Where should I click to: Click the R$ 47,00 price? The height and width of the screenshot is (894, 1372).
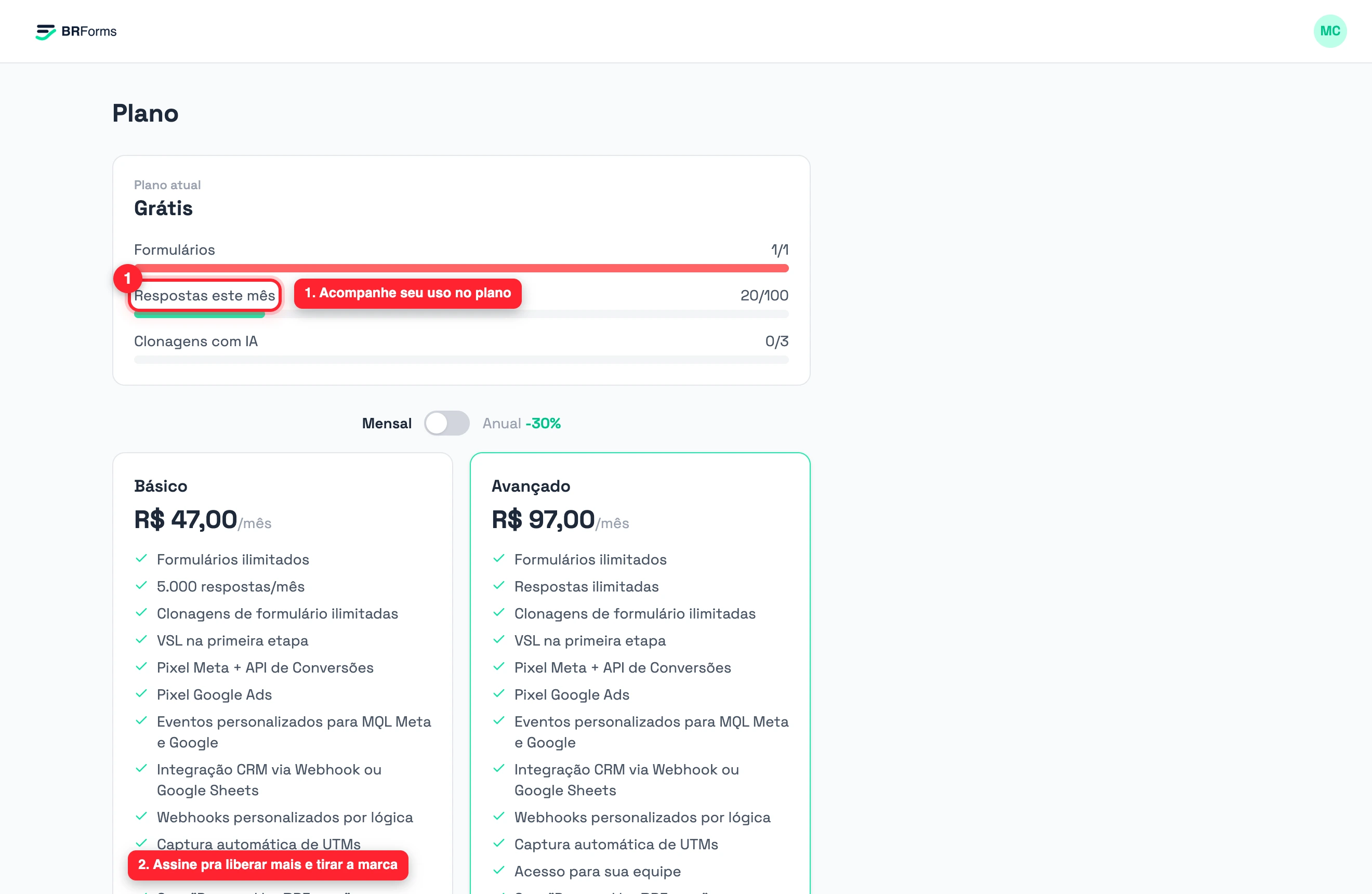pyautogui.click(x=185, y=519)
